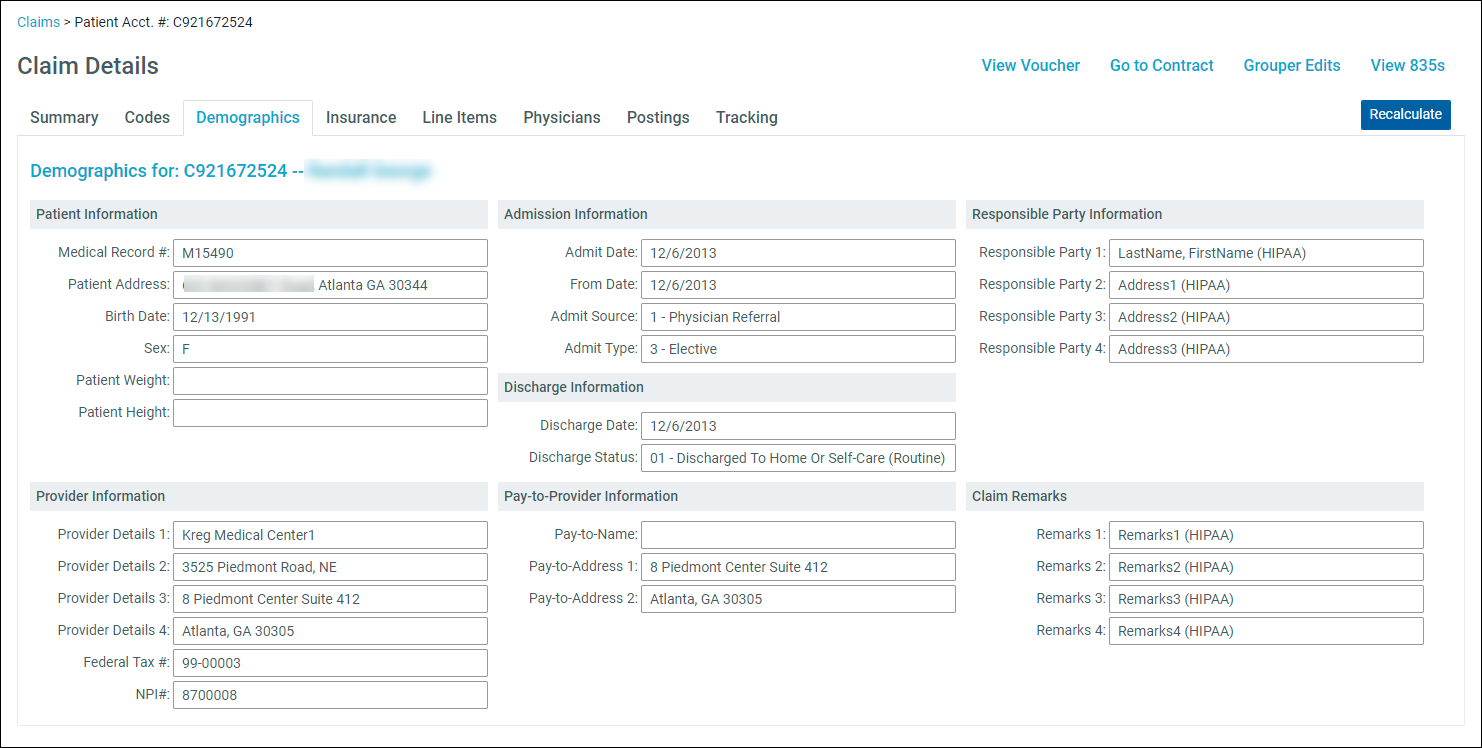Click the Pay-to-Address 2 field
Image resolution: width=1482 pixels, height=748 pixels.
pos(798,599)
